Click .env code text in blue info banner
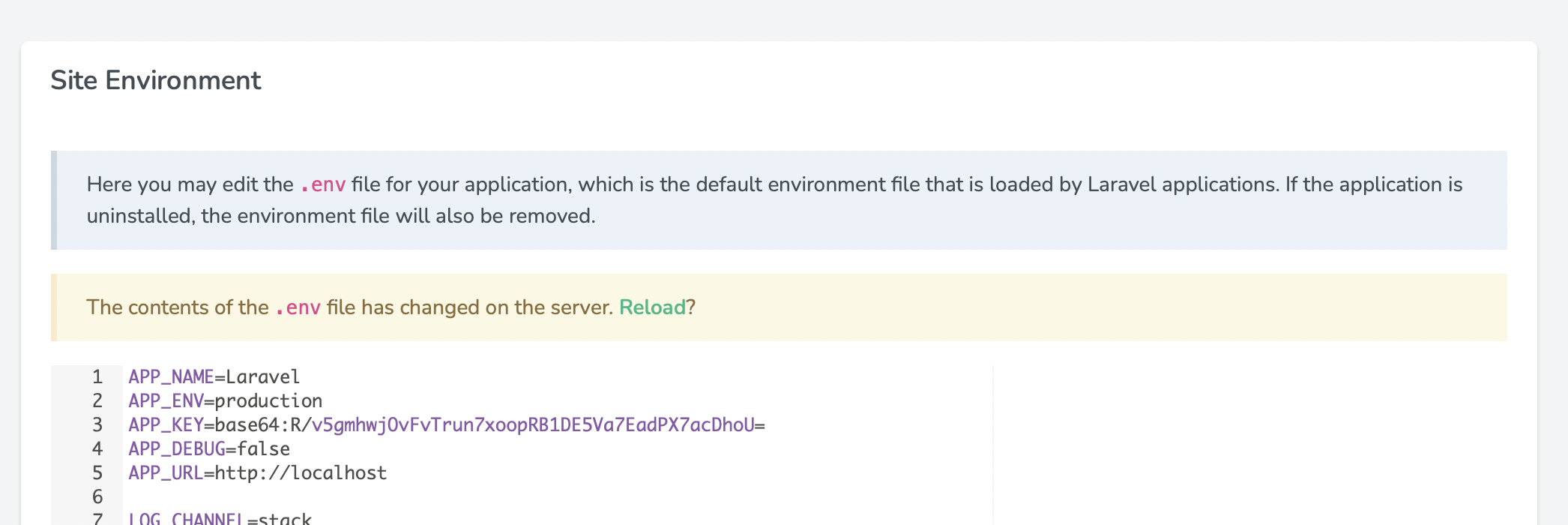 pos(323,184)
